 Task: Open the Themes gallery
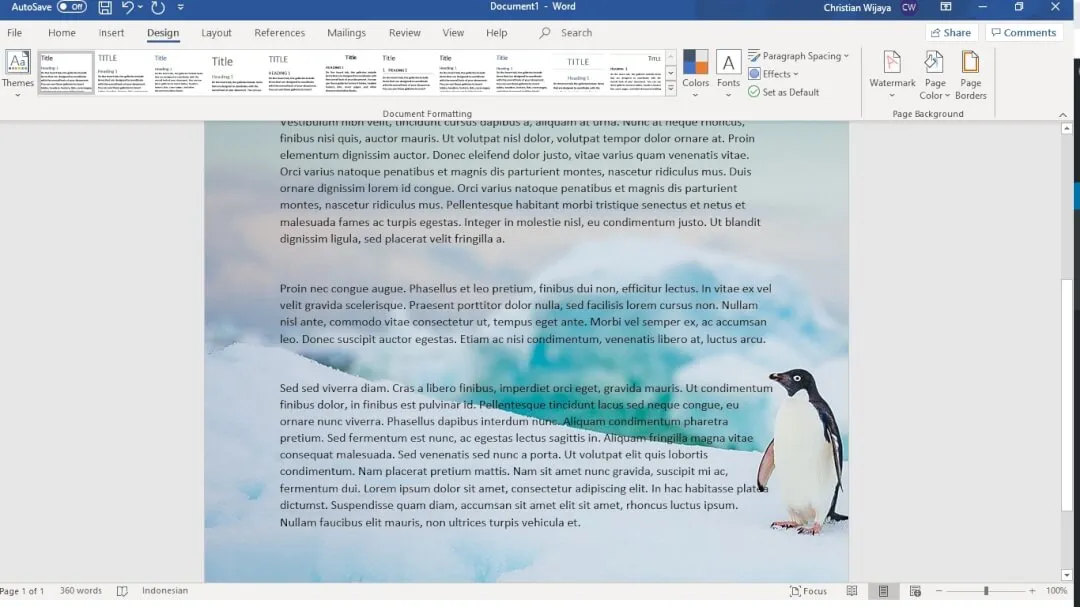pos(17,74)
